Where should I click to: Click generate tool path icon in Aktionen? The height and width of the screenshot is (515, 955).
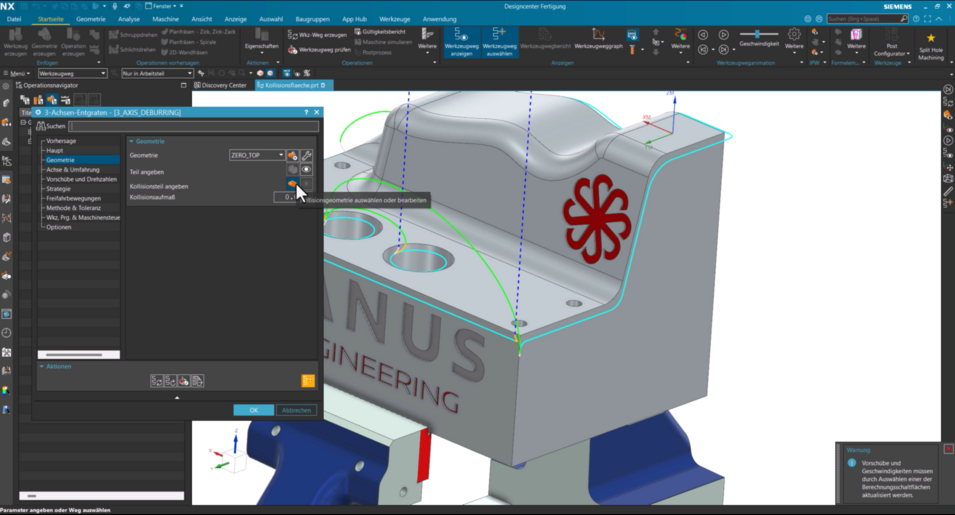coord(157,381)
